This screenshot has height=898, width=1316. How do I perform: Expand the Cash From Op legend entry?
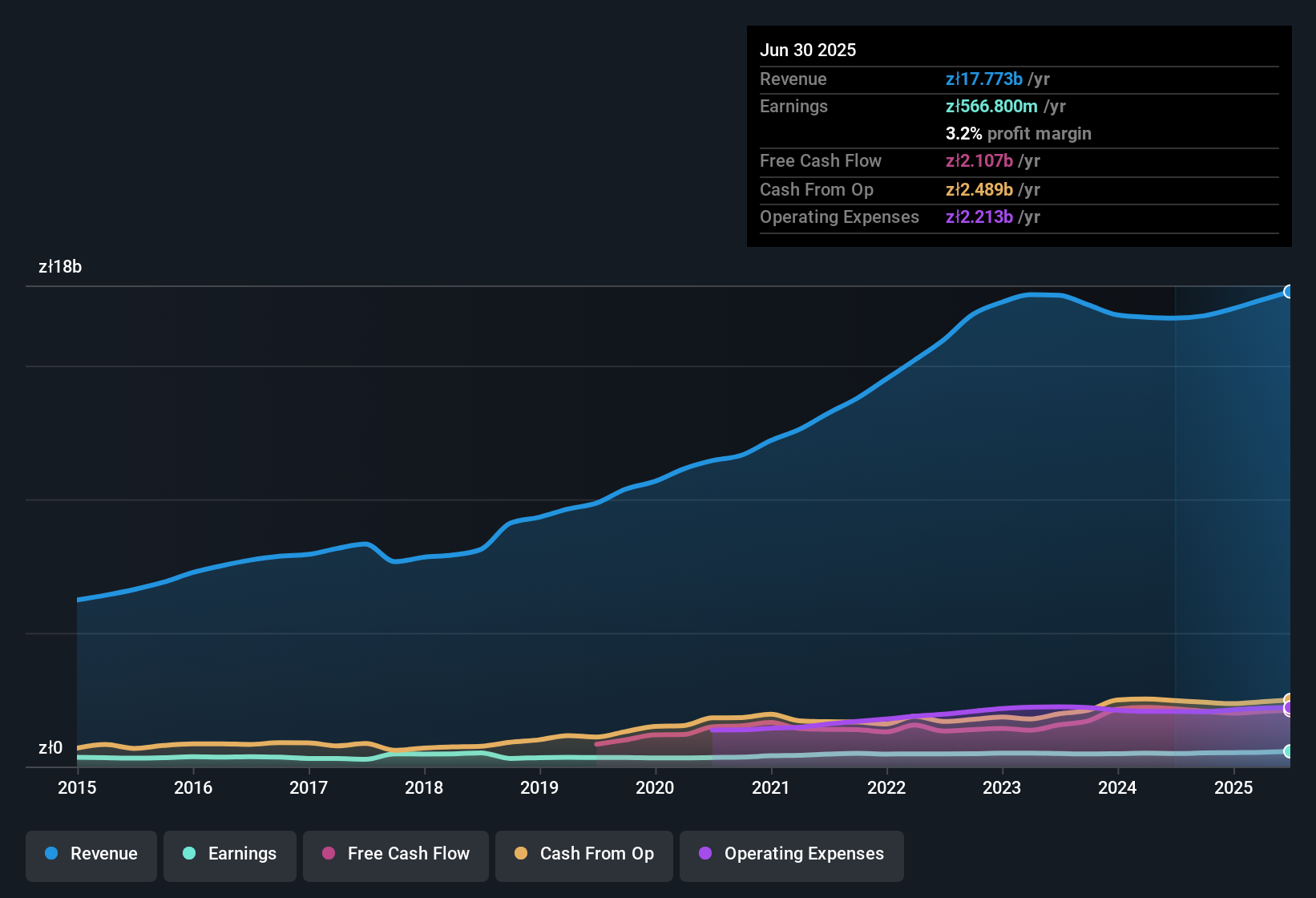coord(583,854)
